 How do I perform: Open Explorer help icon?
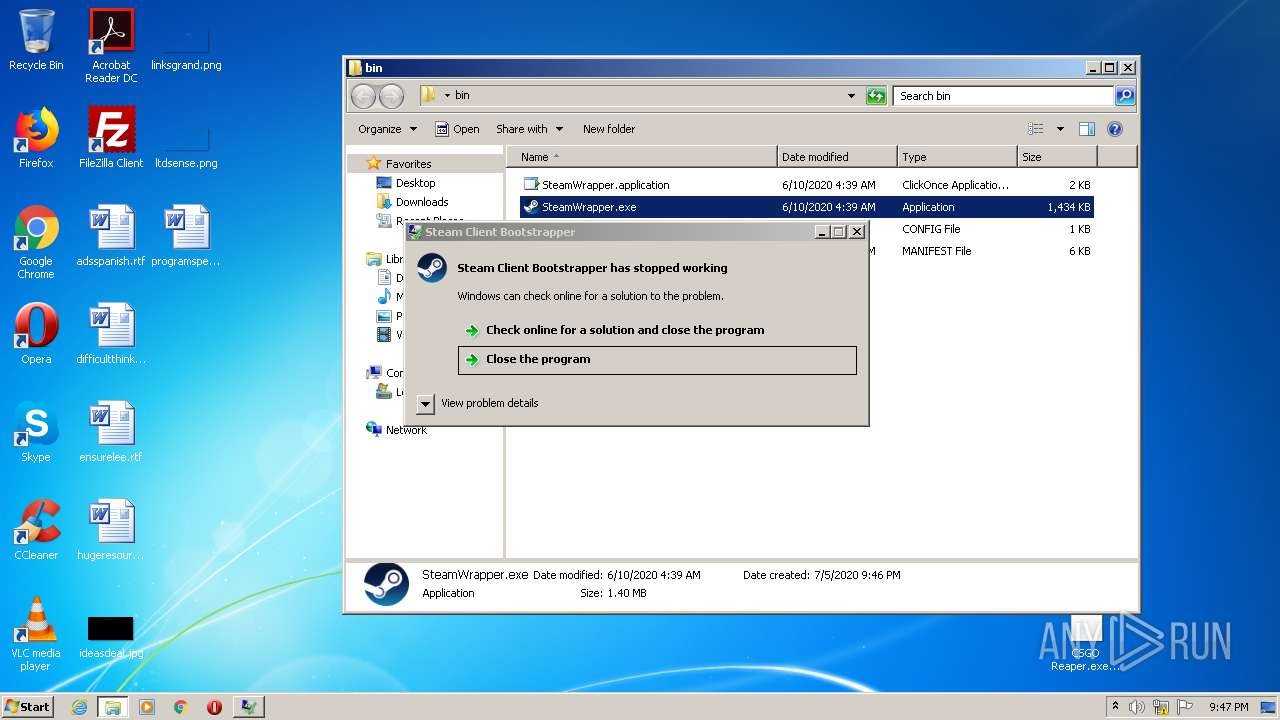[x=1115, y=129]
